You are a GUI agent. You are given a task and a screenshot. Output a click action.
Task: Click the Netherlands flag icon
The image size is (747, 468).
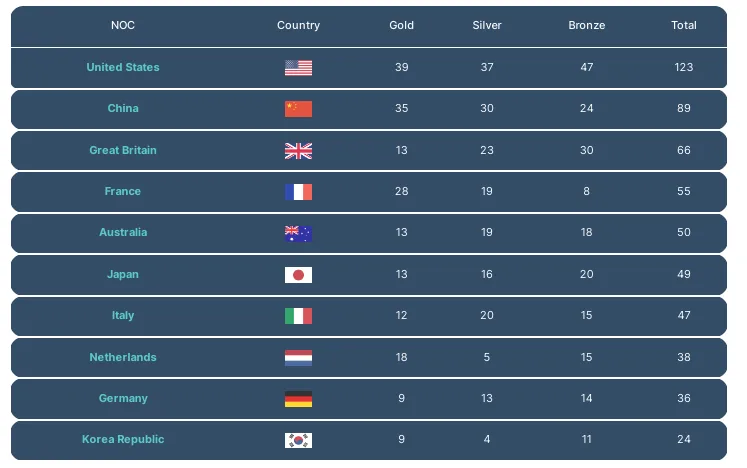pyautogui.click(x=298, y=358)
